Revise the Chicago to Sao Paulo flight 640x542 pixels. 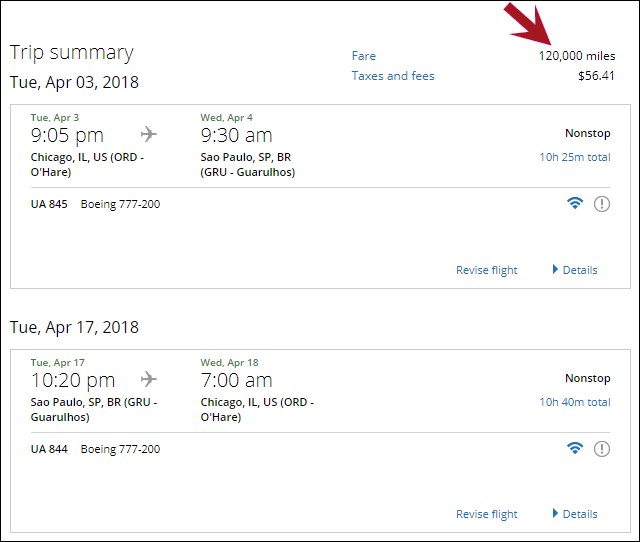487,270
